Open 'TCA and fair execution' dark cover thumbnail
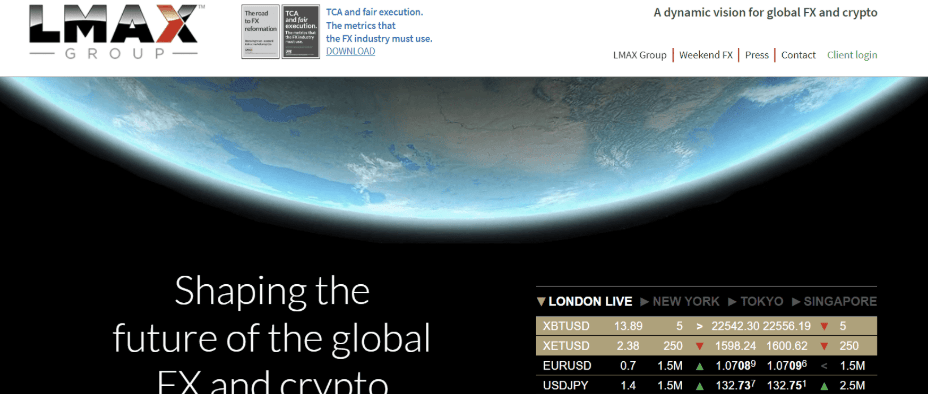 click(301, 31)
